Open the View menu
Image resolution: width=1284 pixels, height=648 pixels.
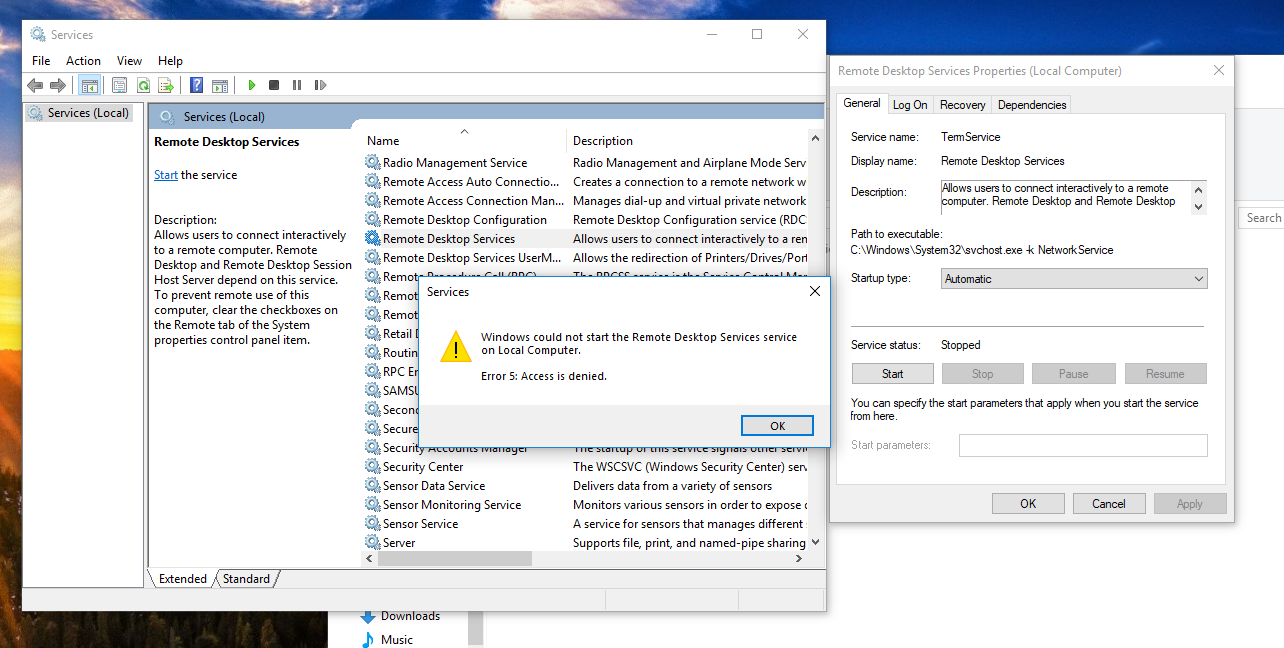click(129, 61)
